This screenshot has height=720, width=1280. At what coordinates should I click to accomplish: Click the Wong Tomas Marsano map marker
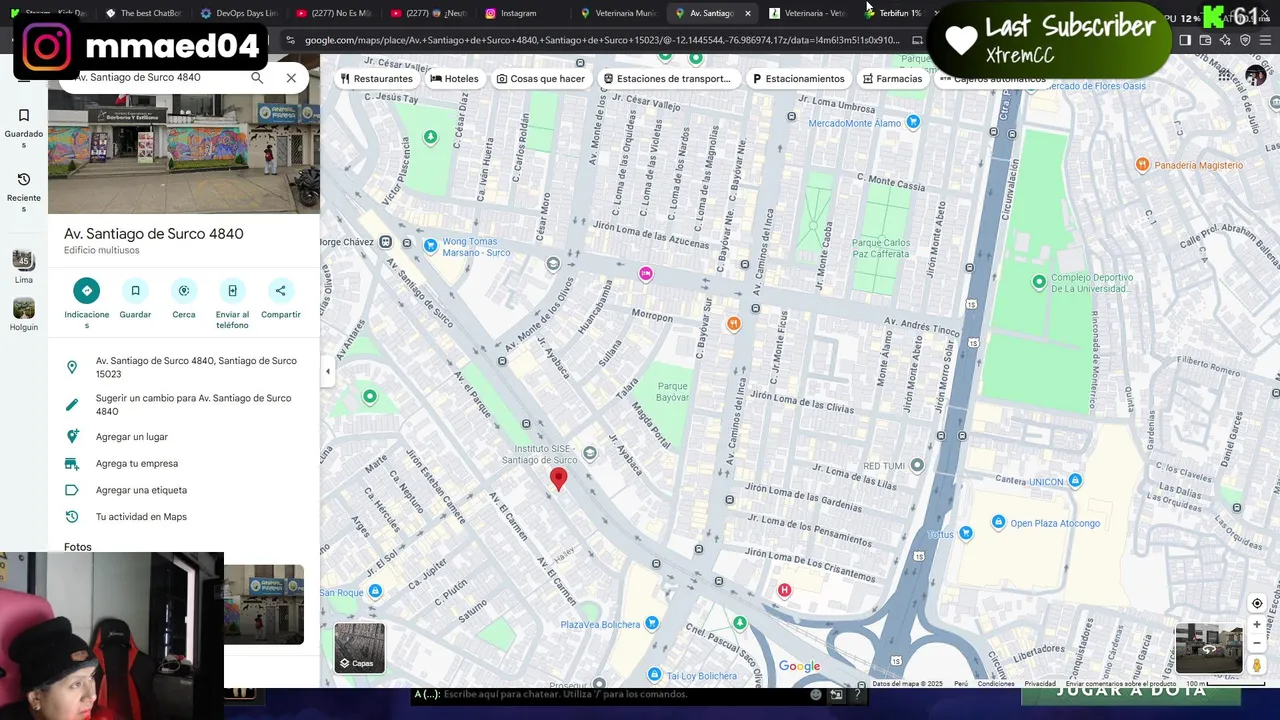[x=431, y=245]
